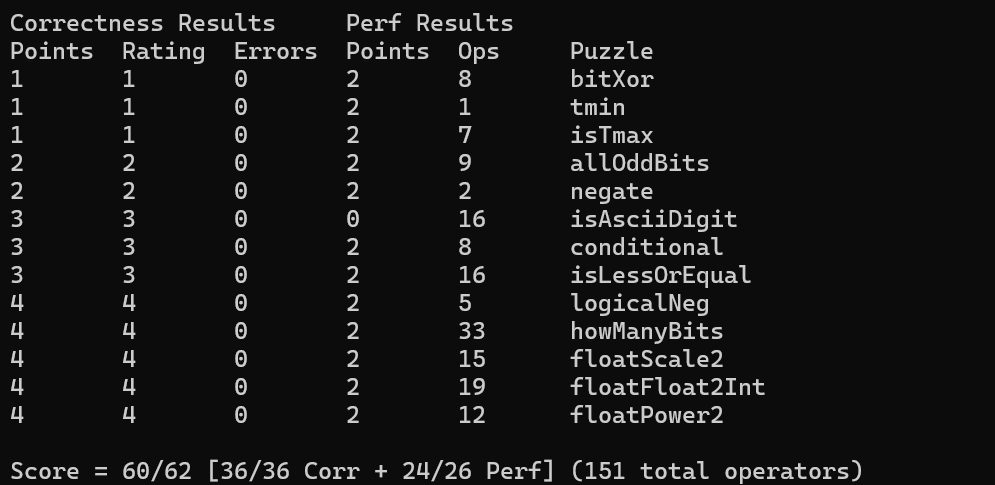This screenshot has width=995, height=485.
Task: Click the bitXor puzzle name
Action: tap(612, 79)
